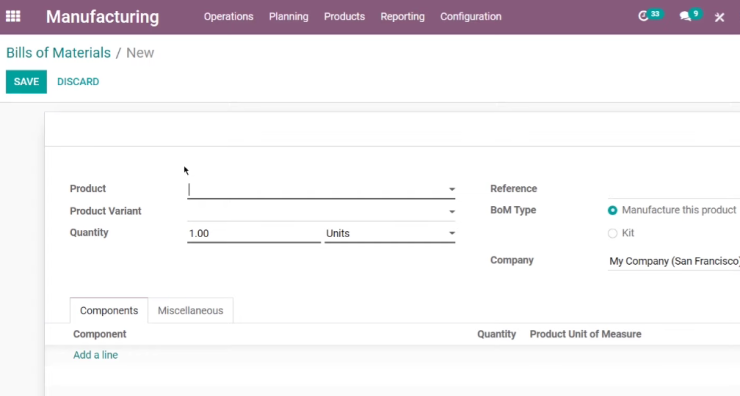The height and width of the screenshot is (396, 740).
Task: Select Manufacture this product radio button
Action: point(612,211)
